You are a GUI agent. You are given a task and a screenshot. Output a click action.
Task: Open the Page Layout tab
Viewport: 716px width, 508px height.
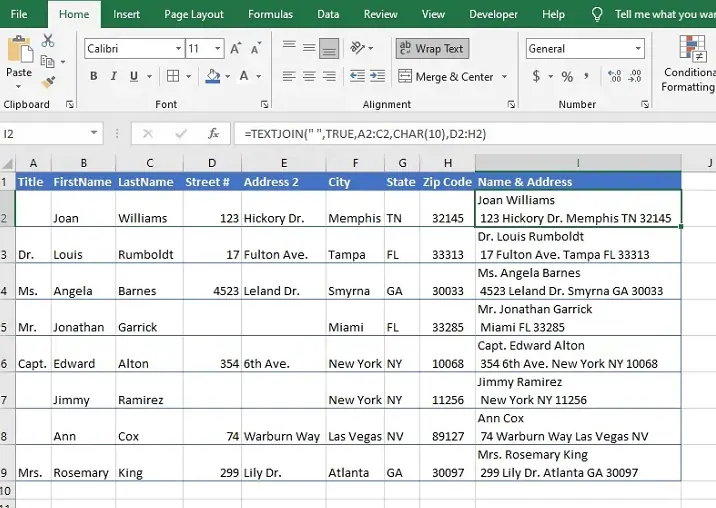[x=194, y=15]
